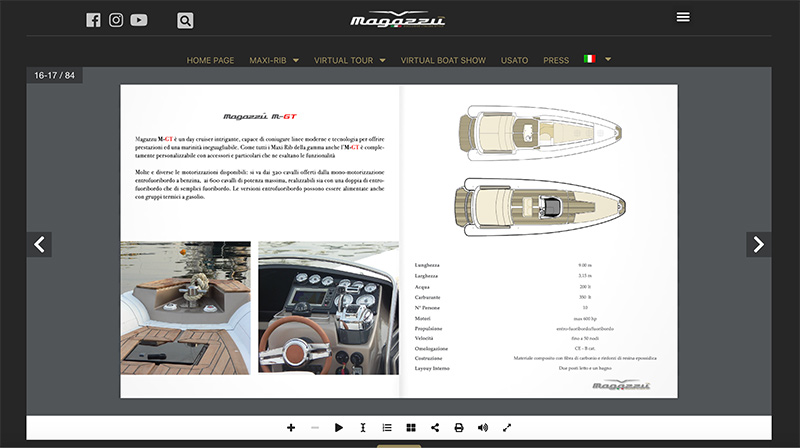The height and width of the screenshot is (448, 800).
Task: Click the Motori spec label
Action: tap(422, 318)
